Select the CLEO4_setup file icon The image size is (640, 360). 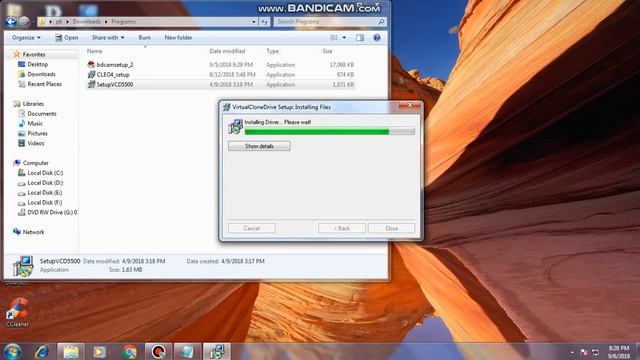[91, 74]
